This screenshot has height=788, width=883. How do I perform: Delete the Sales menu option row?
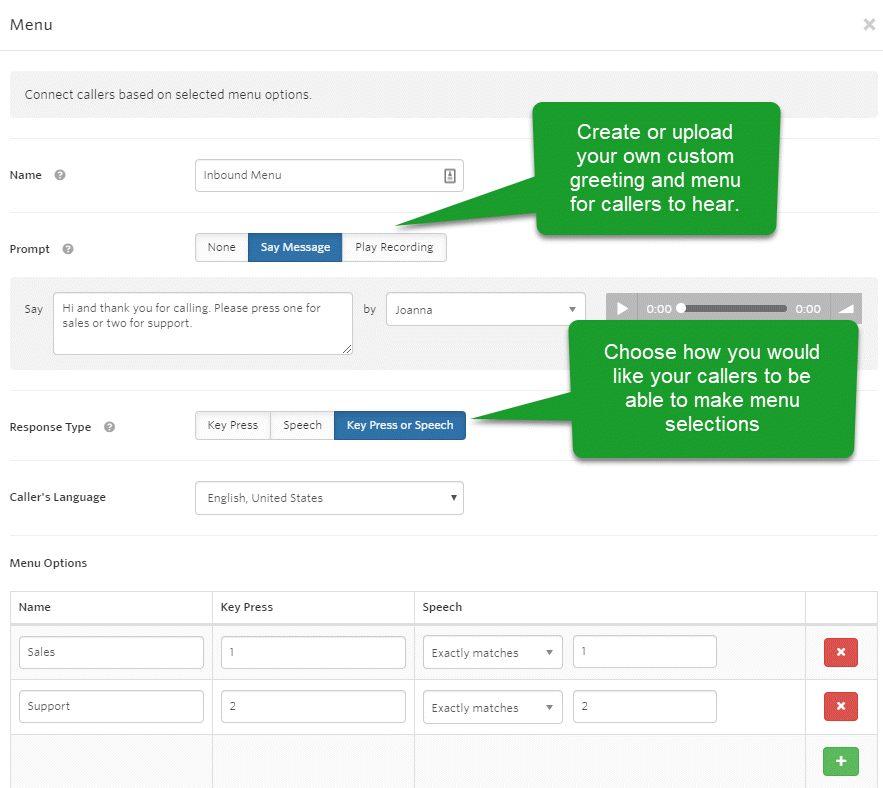(x=841, y=652)
